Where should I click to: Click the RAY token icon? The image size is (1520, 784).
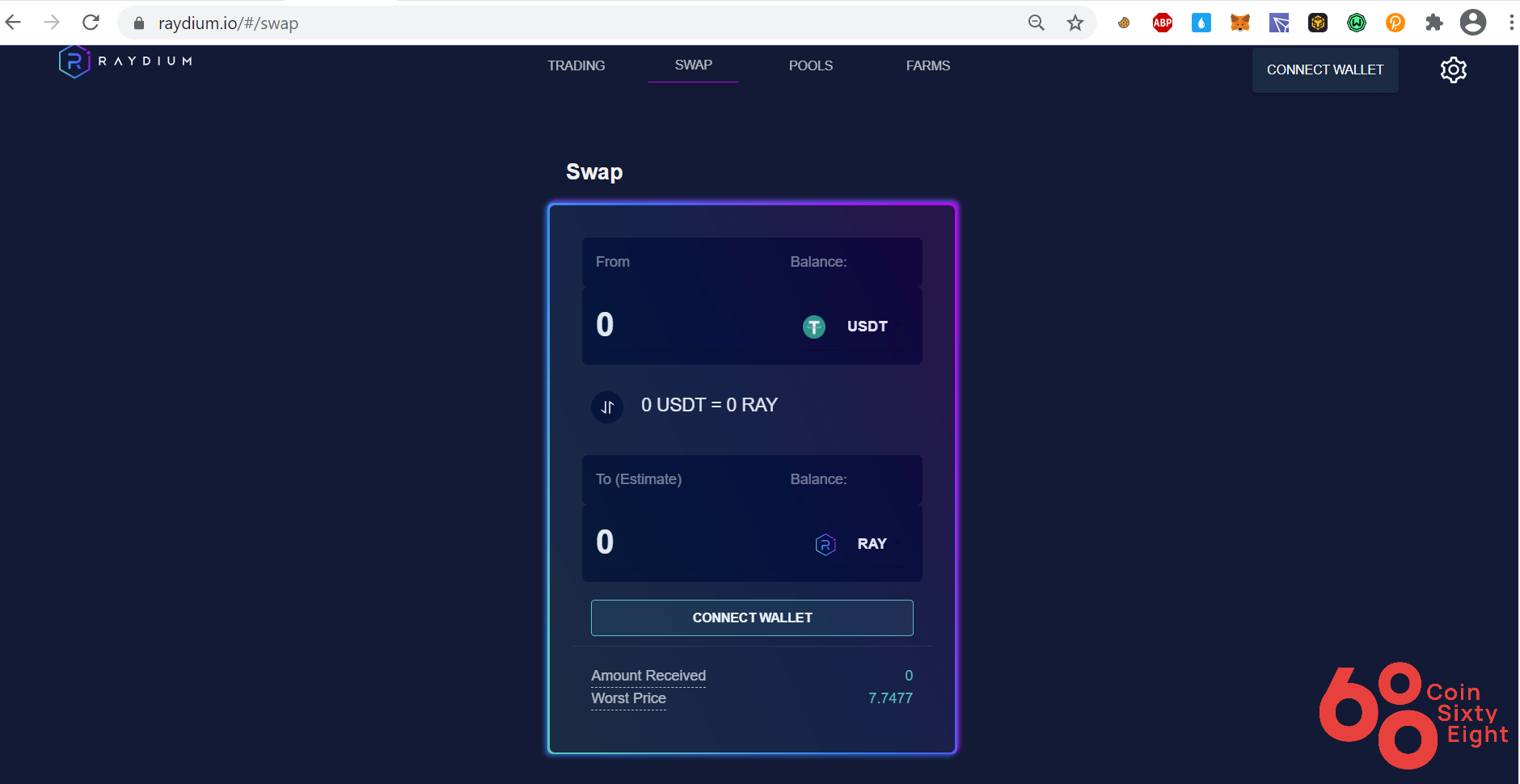[825, 544]
